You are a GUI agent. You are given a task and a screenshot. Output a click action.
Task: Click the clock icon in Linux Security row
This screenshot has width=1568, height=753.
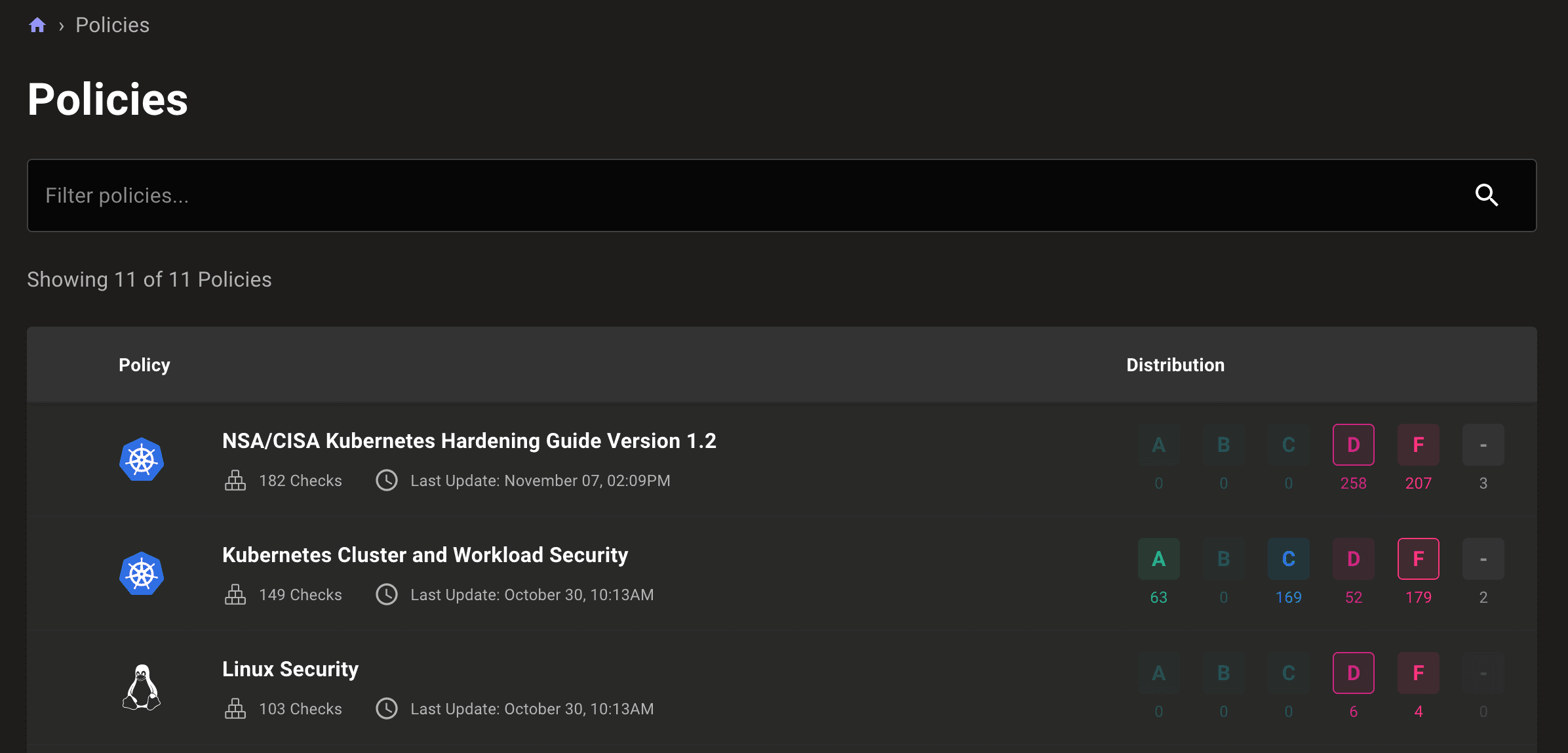coord(387,708)
